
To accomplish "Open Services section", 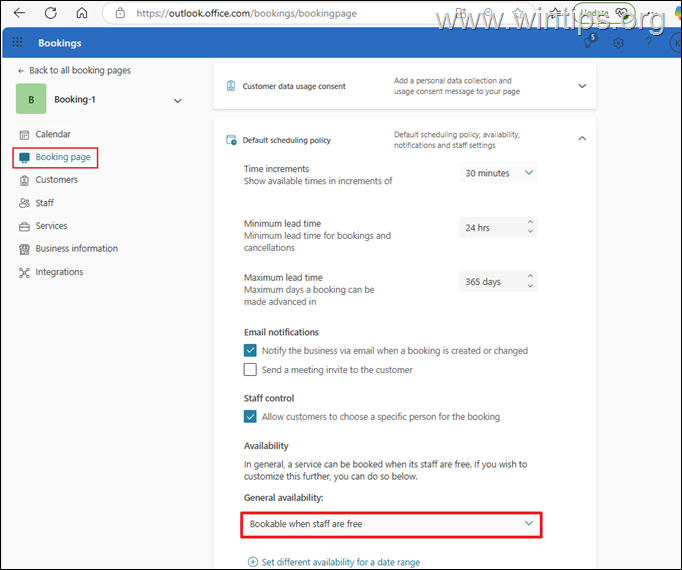I will pyautogui.click(x=51, y=226).
